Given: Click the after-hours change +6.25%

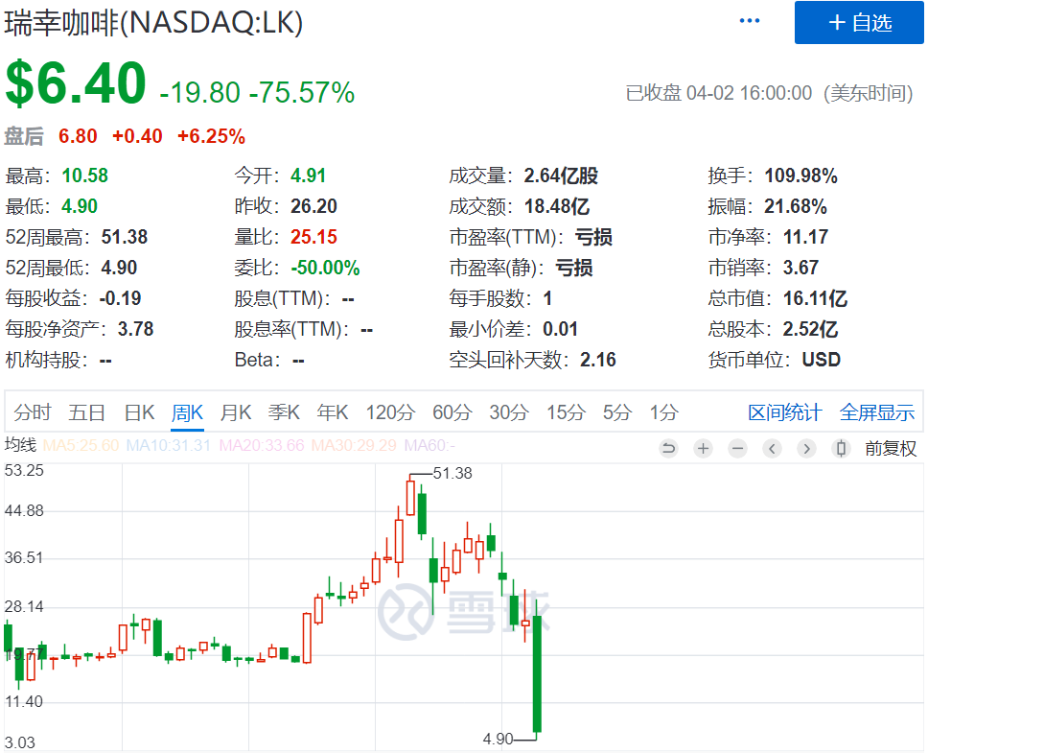Looking at the screenshot, I should tap(211, 136).
